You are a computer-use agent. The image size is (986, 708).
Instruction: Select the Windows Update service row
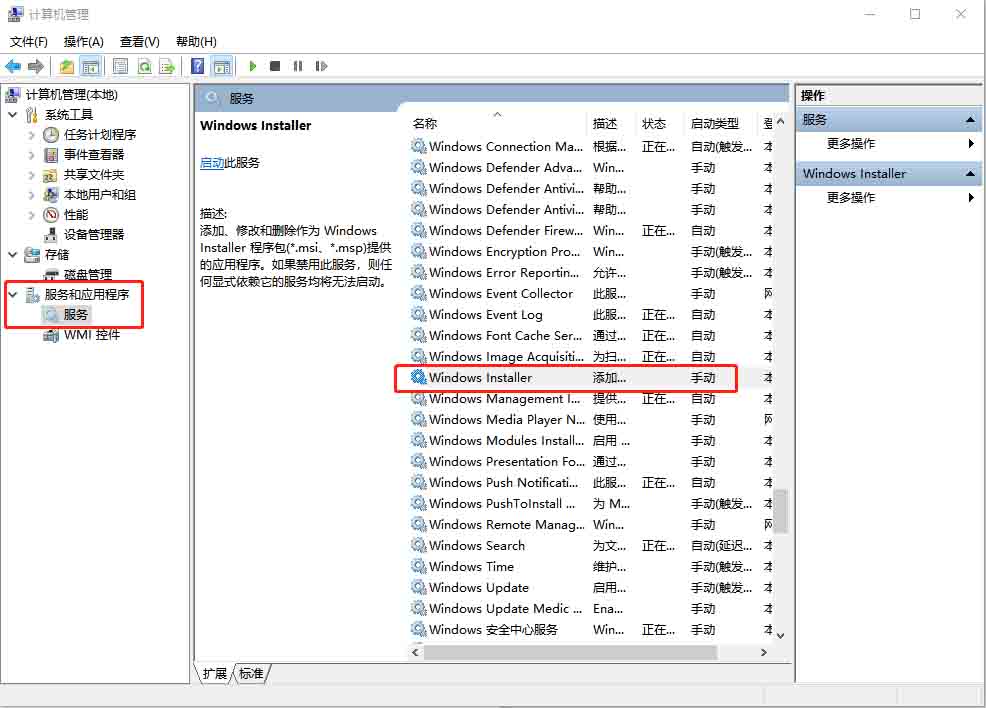pyautogui.click(x=478, y=588)
